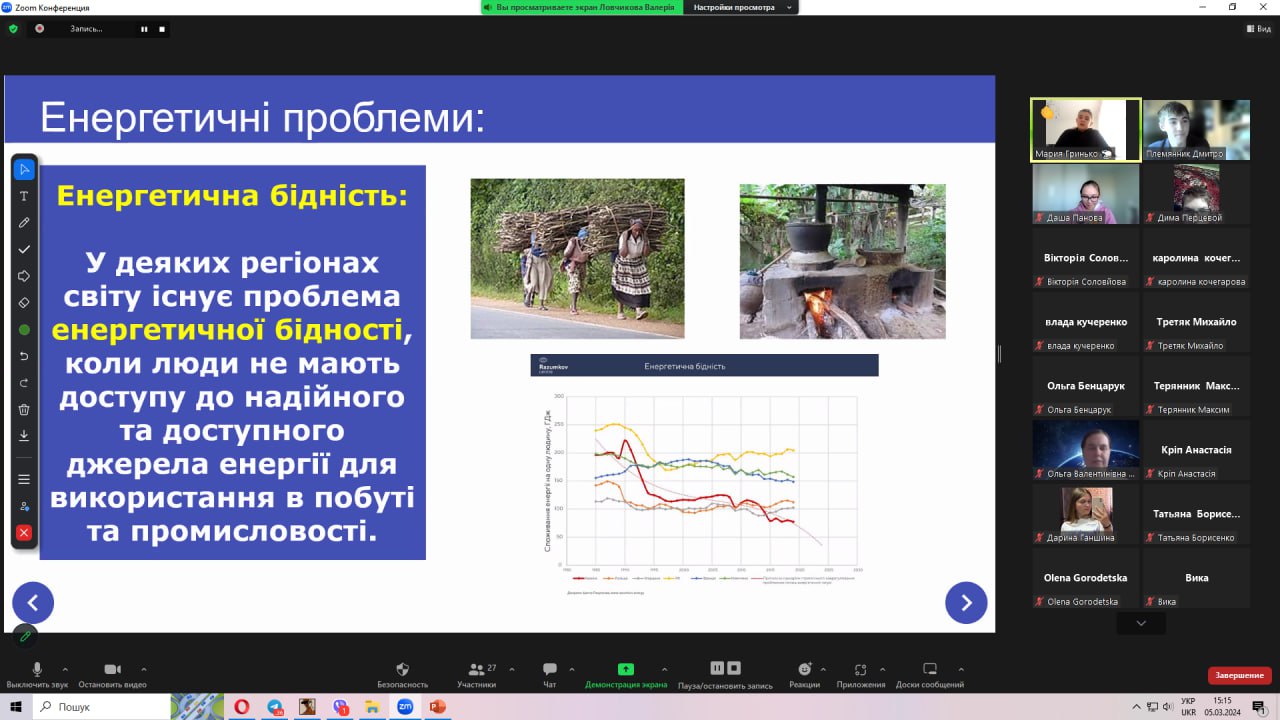Pick the Eraser annotation tool

coord(24,302)
